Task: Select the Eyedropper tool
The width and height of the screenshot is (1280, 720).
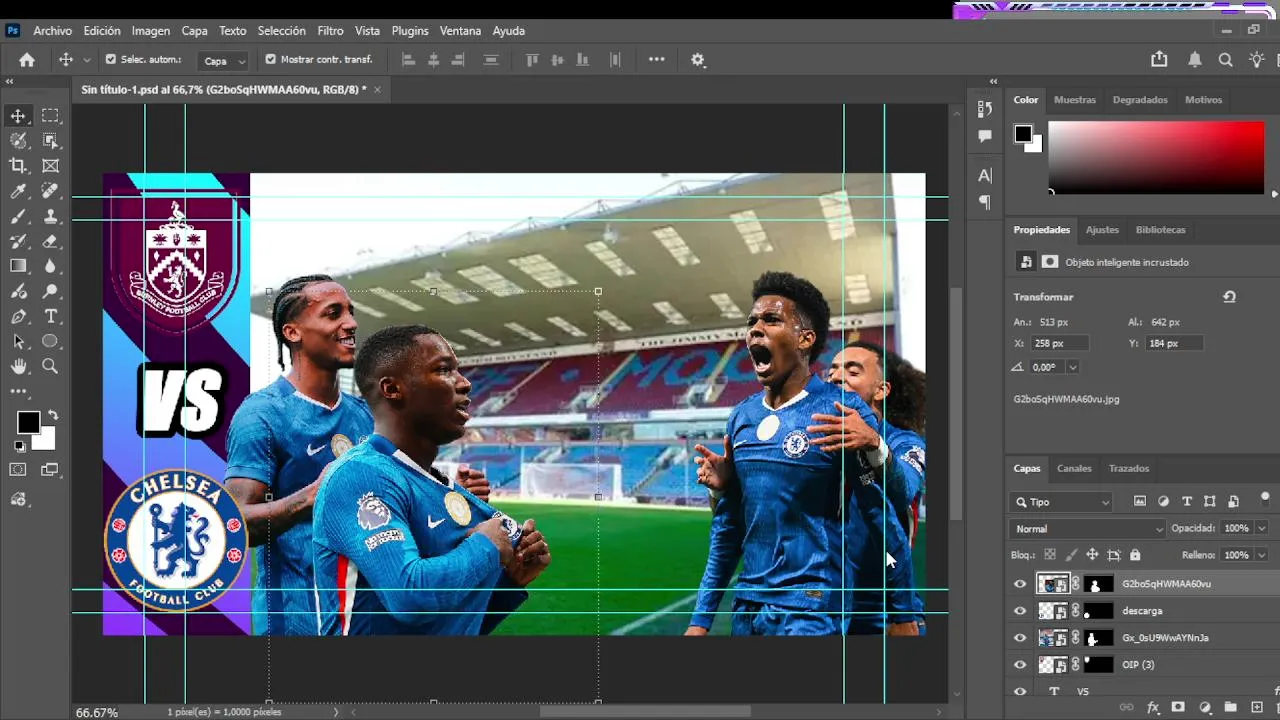Action: pos(18,191)
